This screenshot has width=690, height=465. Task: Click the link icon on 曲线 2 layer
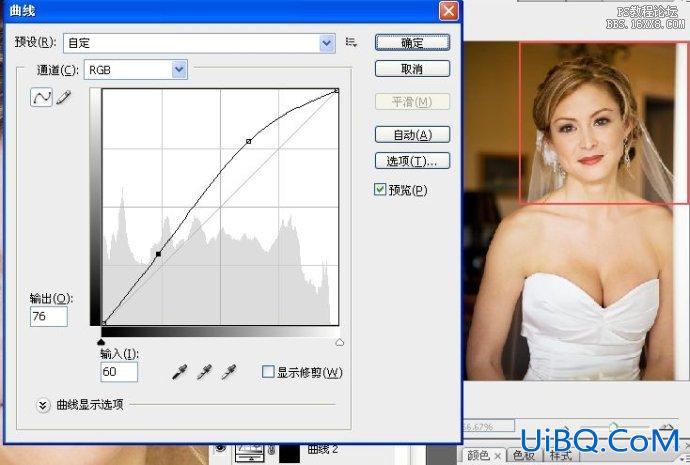271,450
